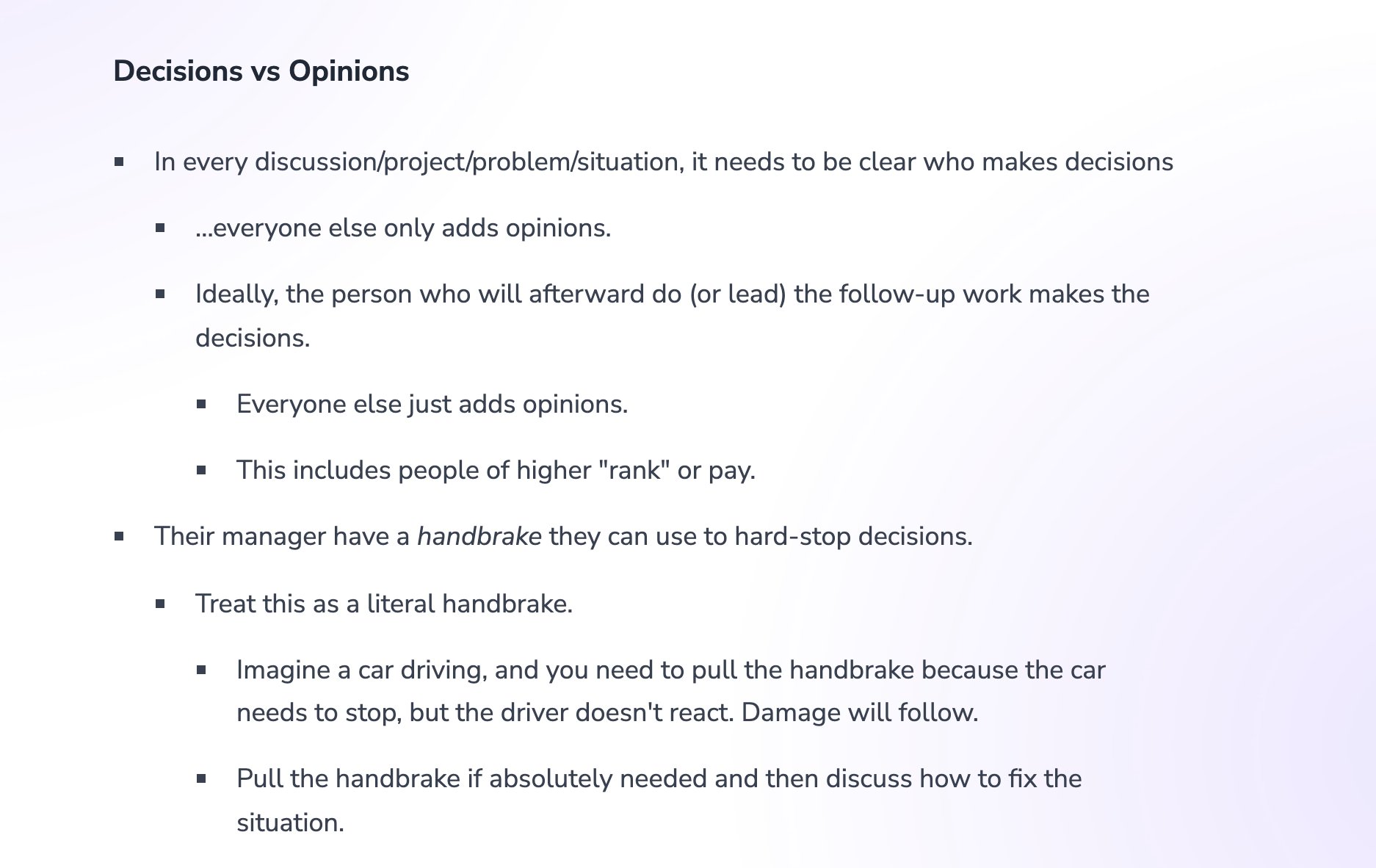Click the text 'it needs to be clear who makes decisions'
The height and width of the screenshot is (868, 1376).
point(933,162)
